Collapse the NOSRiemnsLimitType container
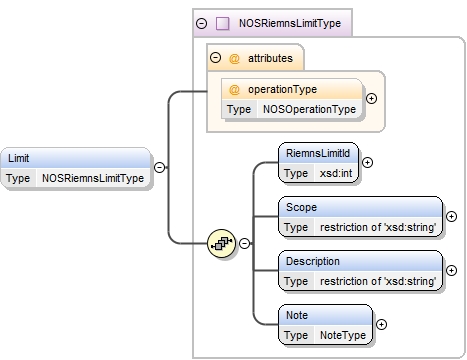 coord(201,24)
